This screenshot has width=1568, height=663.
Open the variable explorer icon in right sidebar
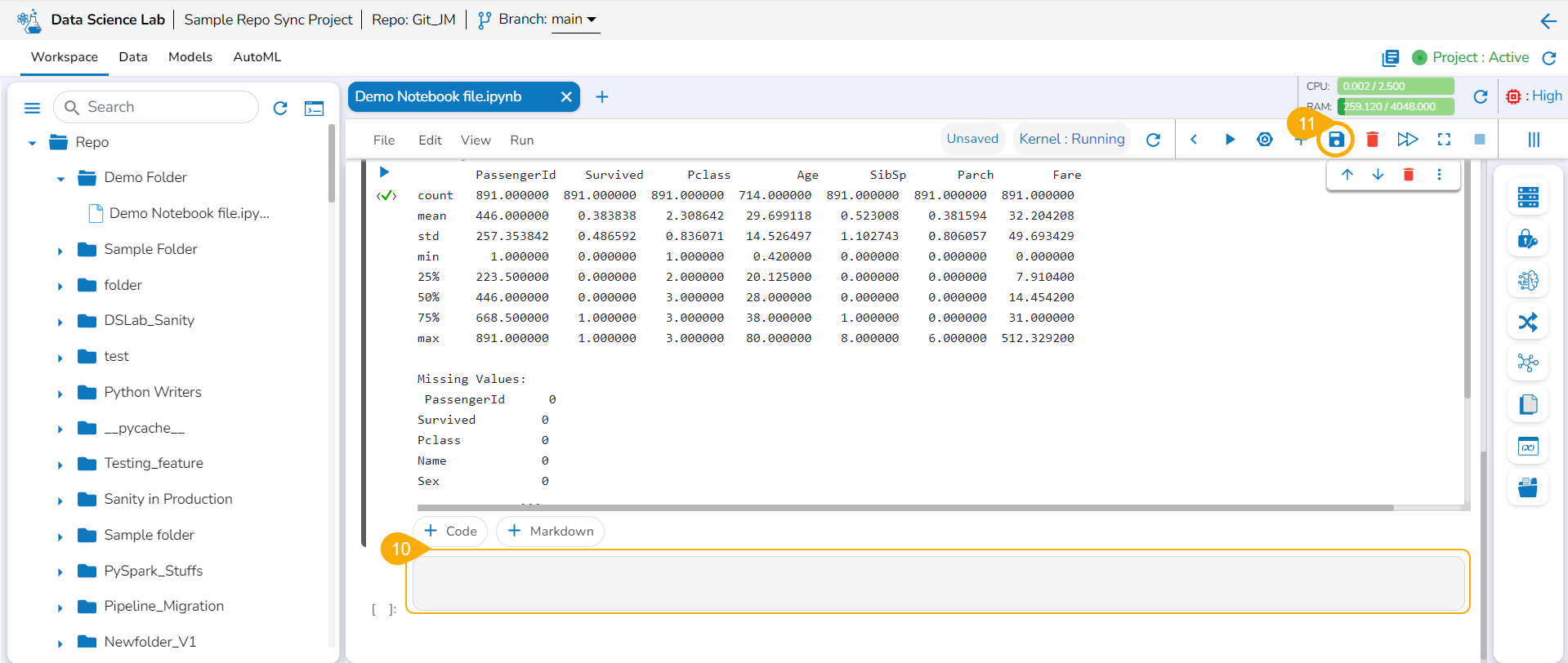point(1527,447)
